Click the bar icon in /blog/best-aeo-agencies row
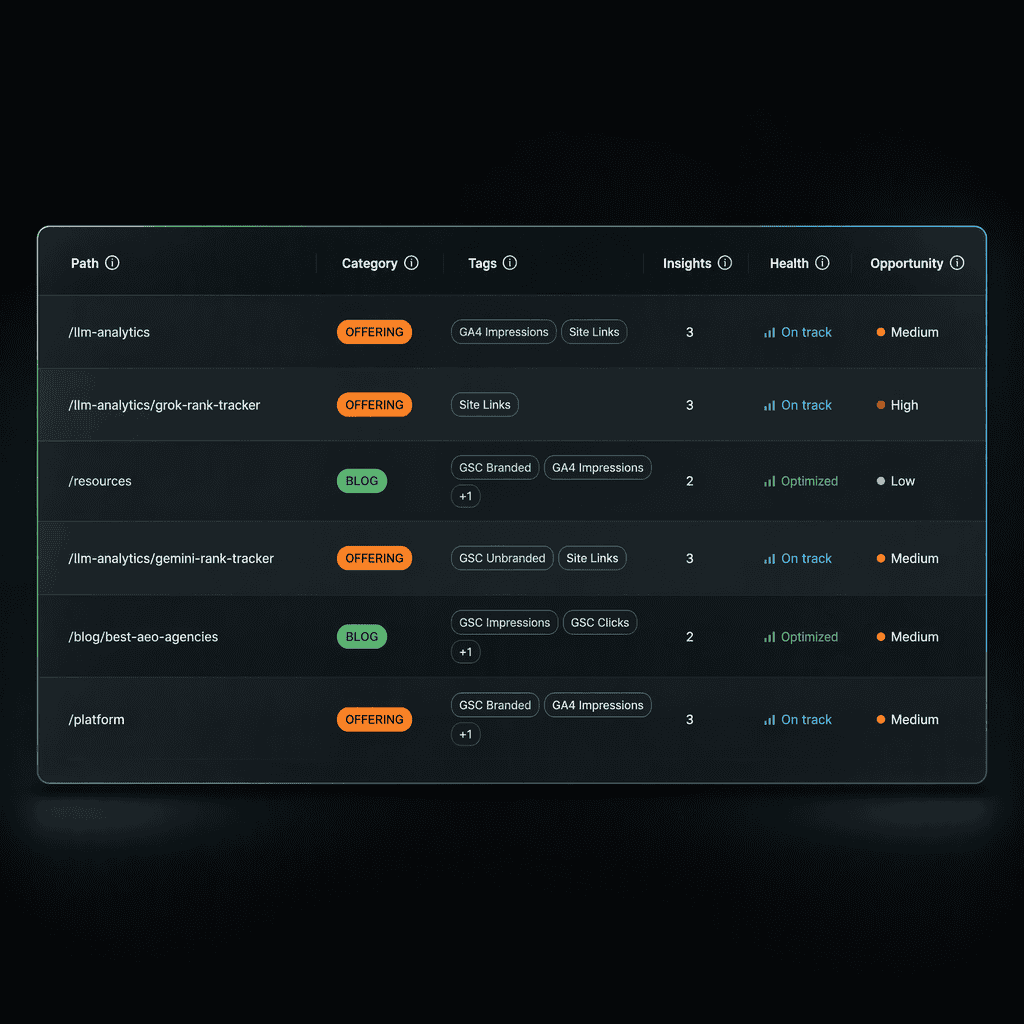1024x1024 pixels. pos(769,637)
